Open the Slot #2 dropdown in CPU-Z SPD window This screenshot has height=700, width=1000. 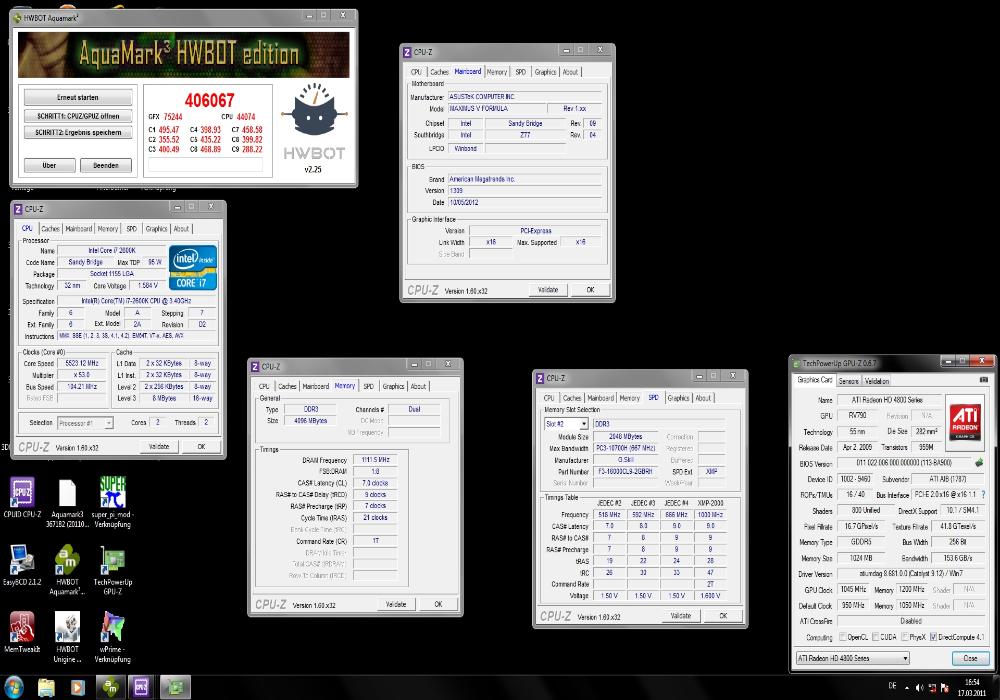(x=566, y=423)
